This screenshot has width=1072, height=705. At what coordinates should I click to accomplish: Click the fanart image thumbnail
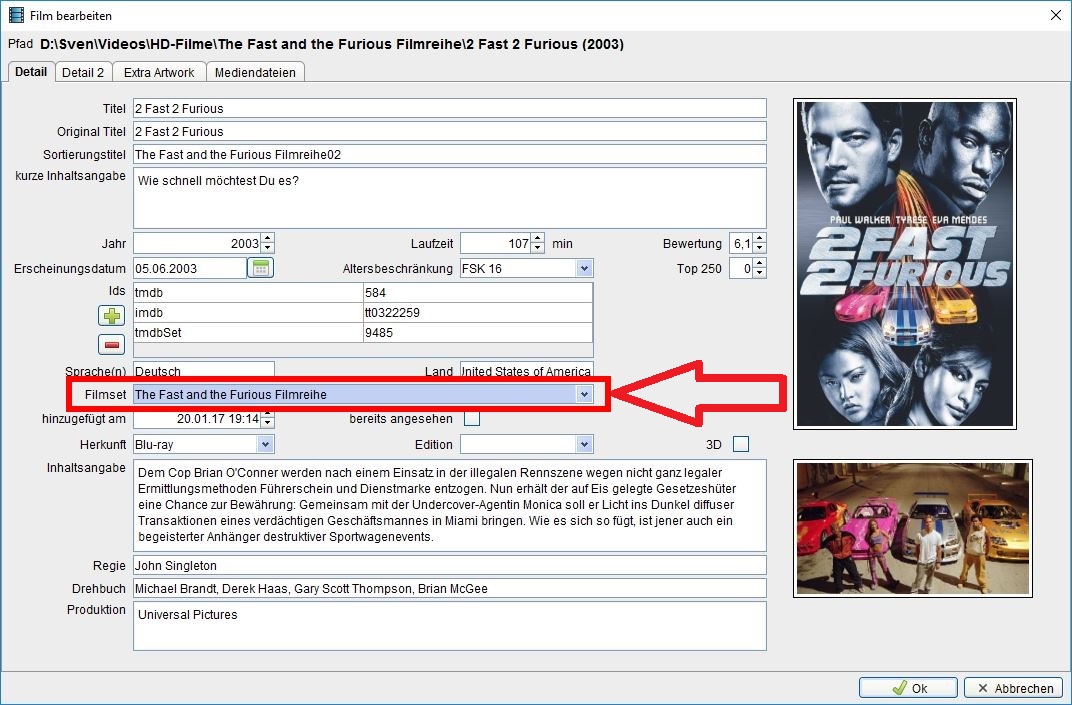click(x=913, y=529)
